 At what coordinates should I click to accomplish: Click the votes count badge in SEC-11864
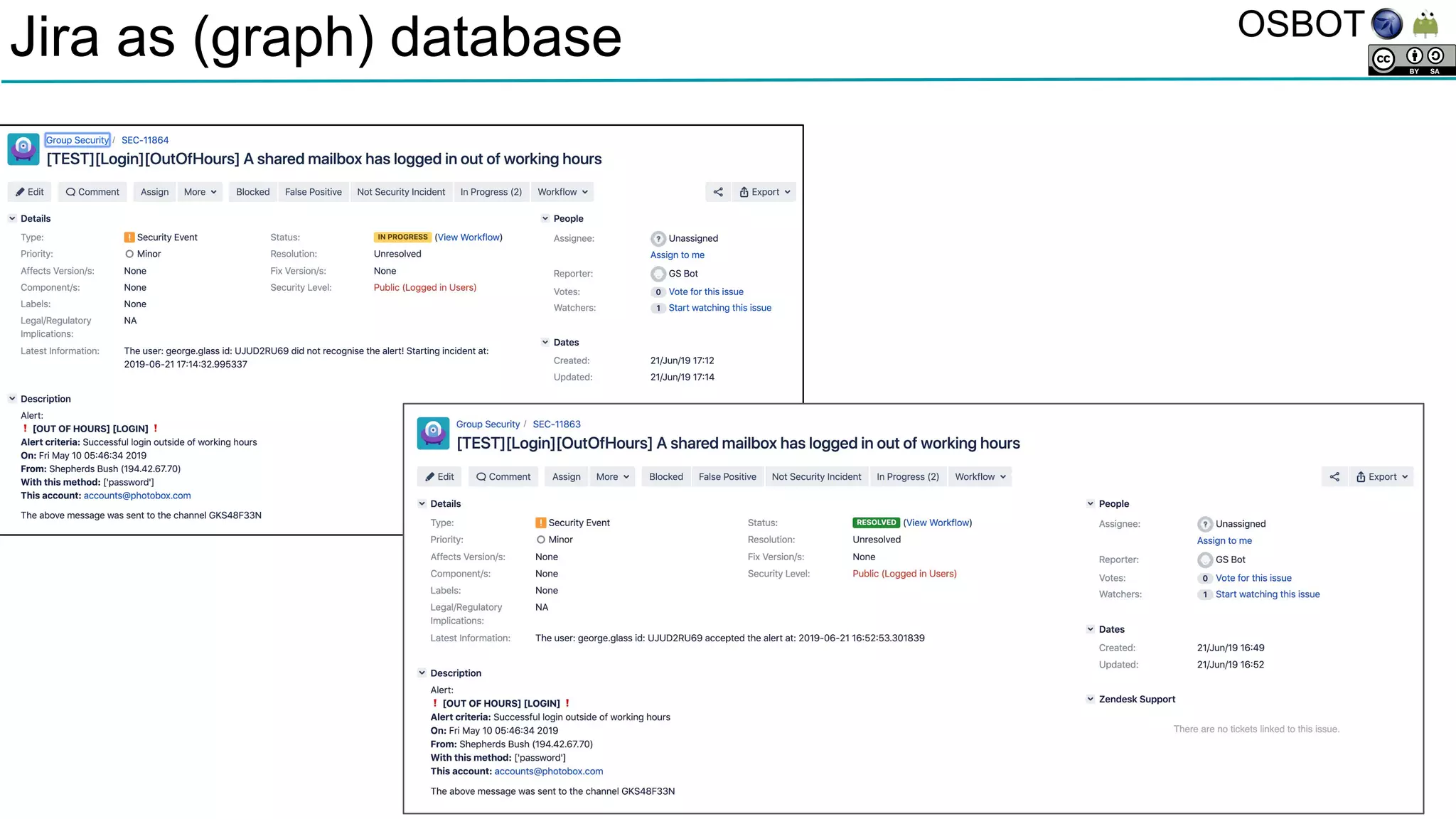(x=658, y=292)
